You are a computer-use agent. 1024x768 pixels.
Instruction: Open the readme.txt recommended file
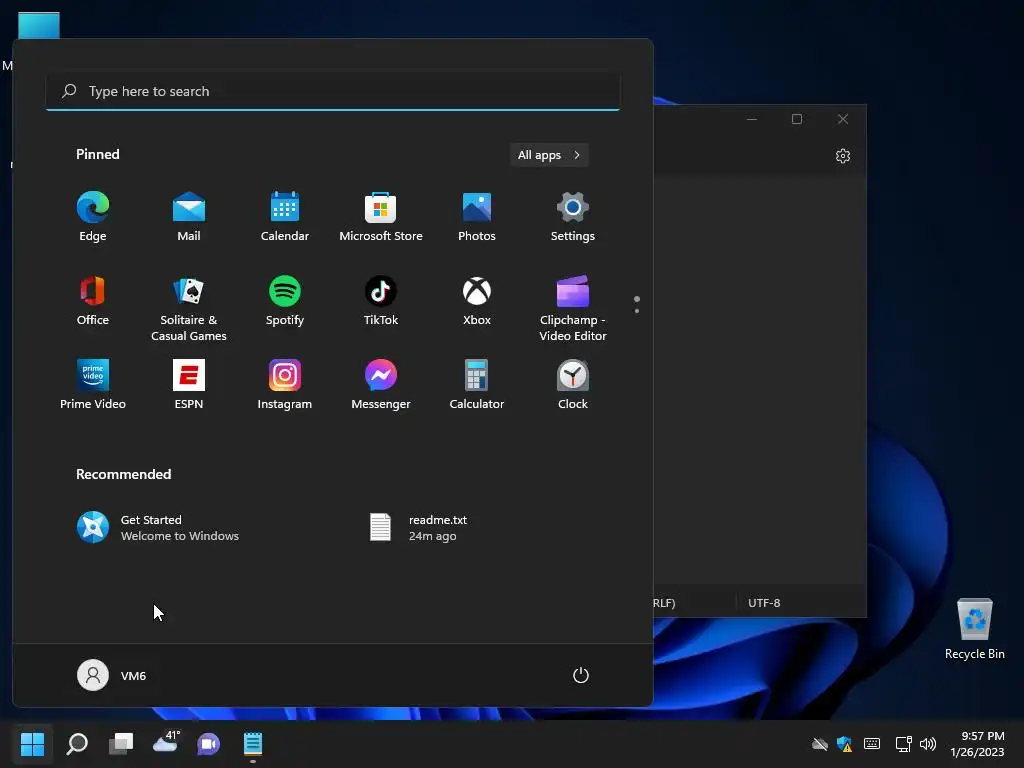tap(420, 528)
